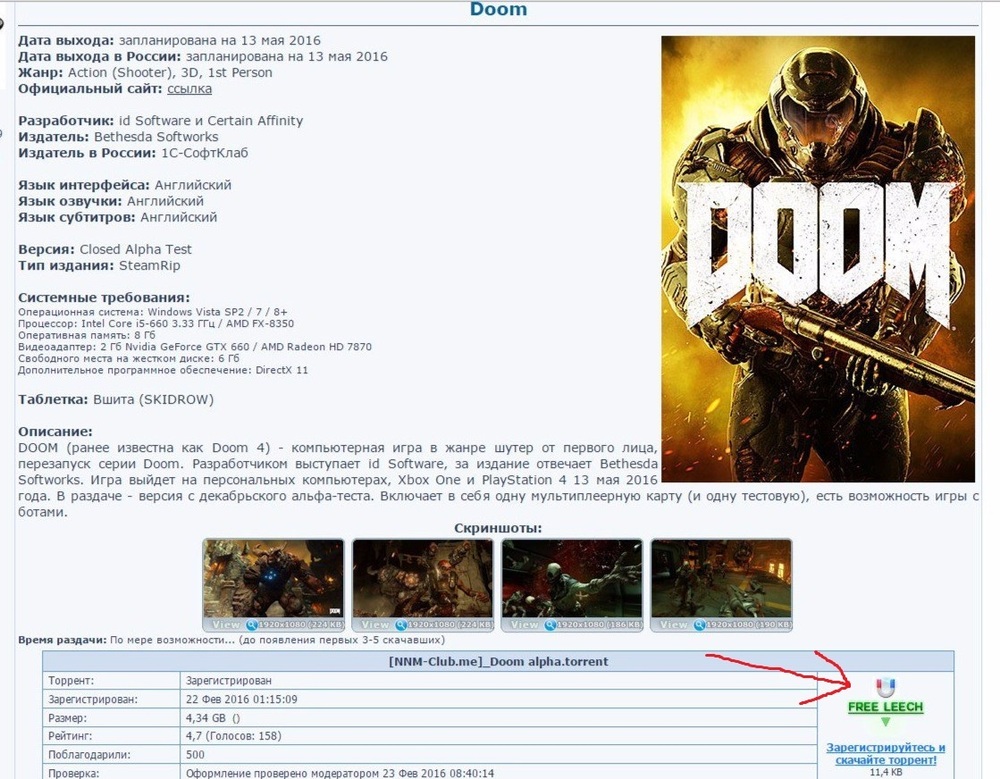Click the developer text 'id Software и Certain Affinity'
Viewport: 1000px width, 779px height.
pyautogui.click(x=210, y=121)
